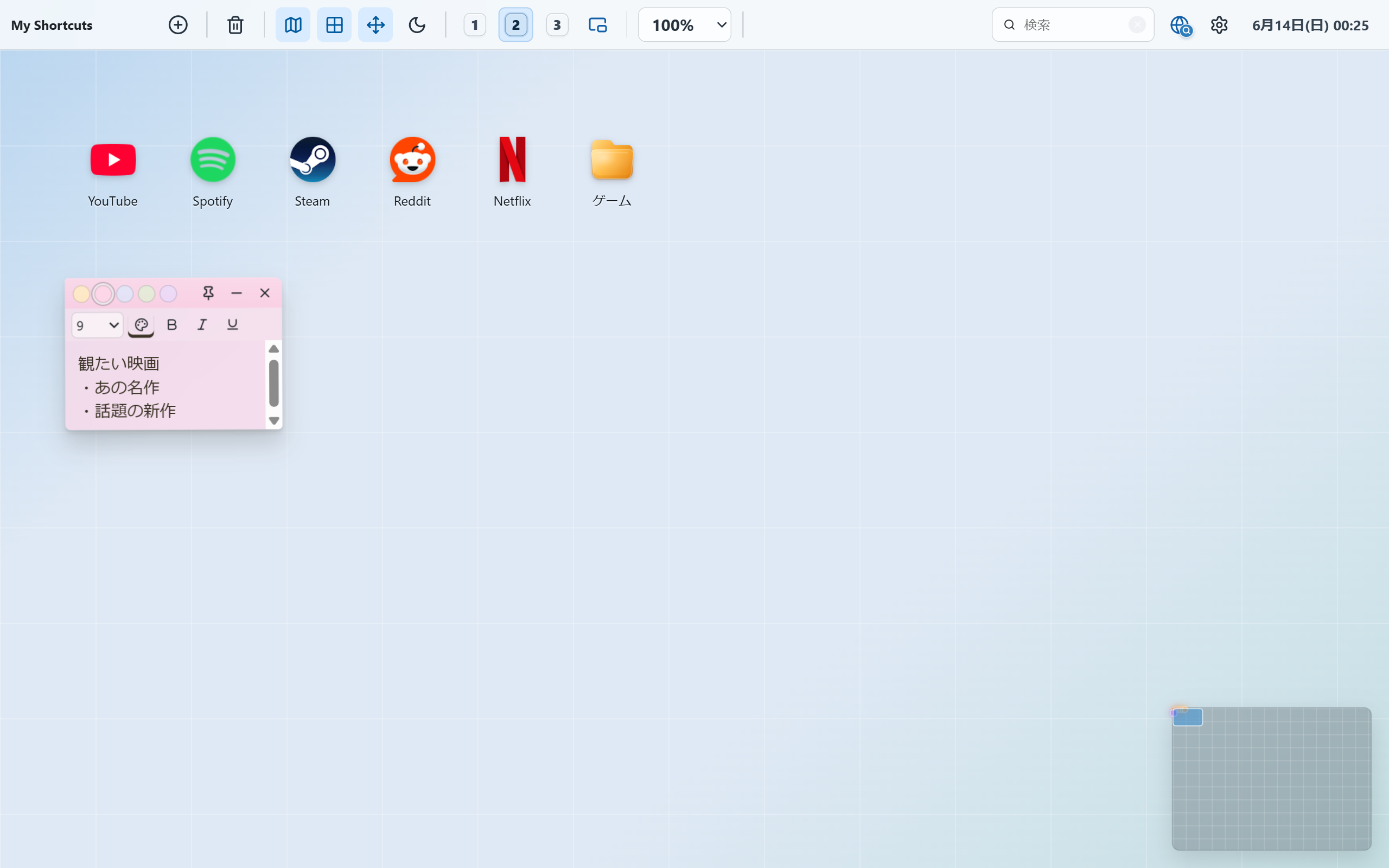Select the lavender-blue note color swatch

pos(125,294)
